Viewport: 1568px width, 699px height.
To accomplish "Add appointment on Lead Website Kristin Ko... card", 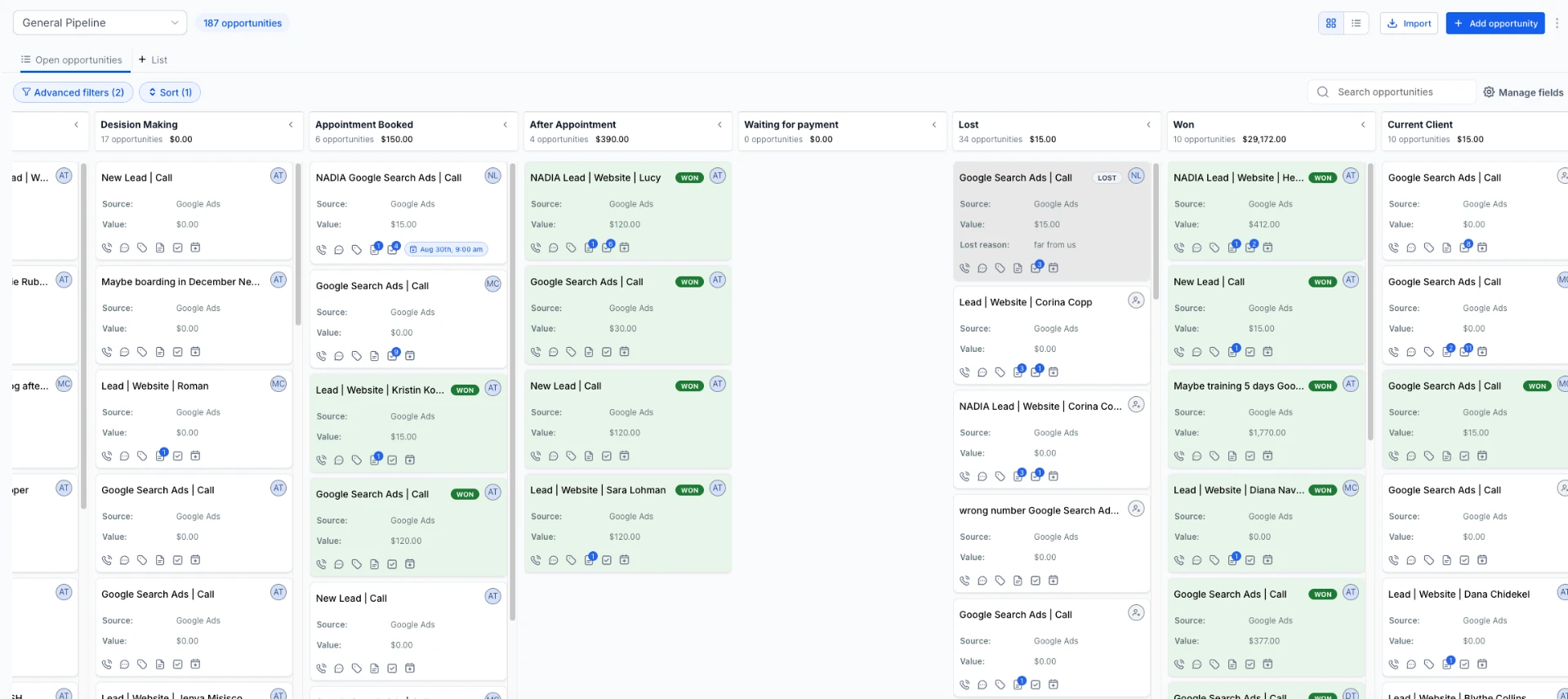I will (x=410, y=460).
